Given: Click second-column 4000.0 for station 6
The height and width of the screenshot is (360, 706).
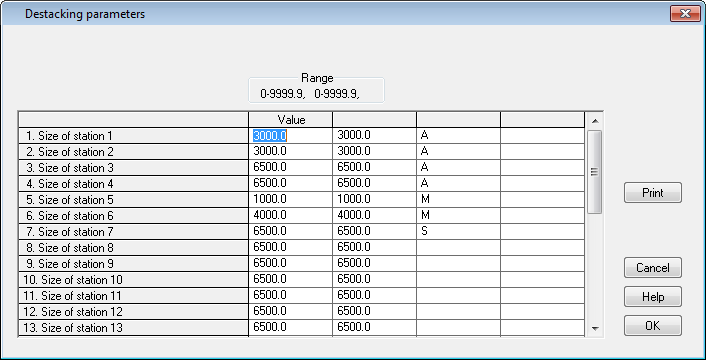Looking at the screenshot, I should [x=375, y=216].
